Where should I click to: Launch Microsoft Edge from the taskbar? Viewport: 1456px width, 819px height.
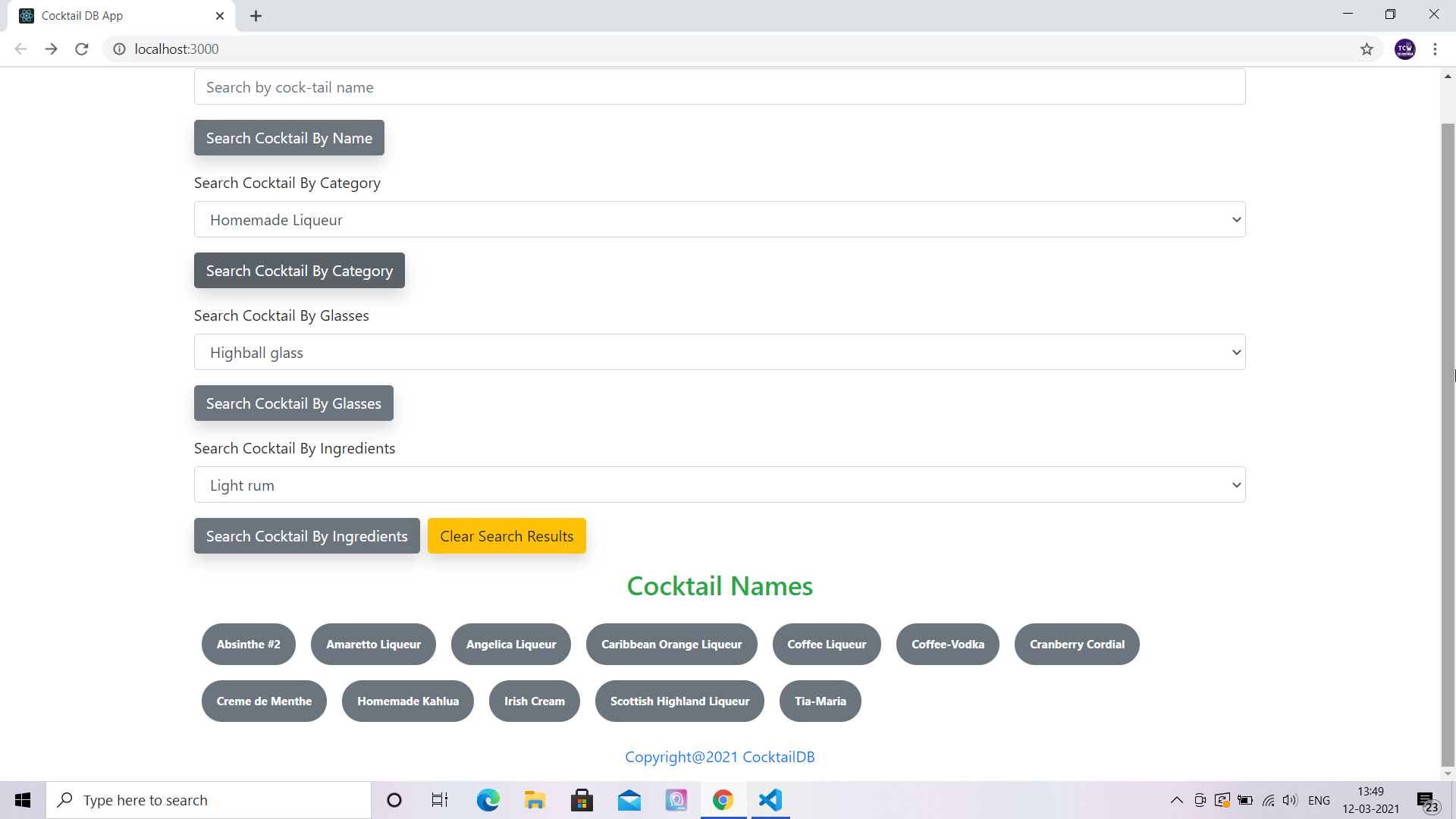coord(488,800)
